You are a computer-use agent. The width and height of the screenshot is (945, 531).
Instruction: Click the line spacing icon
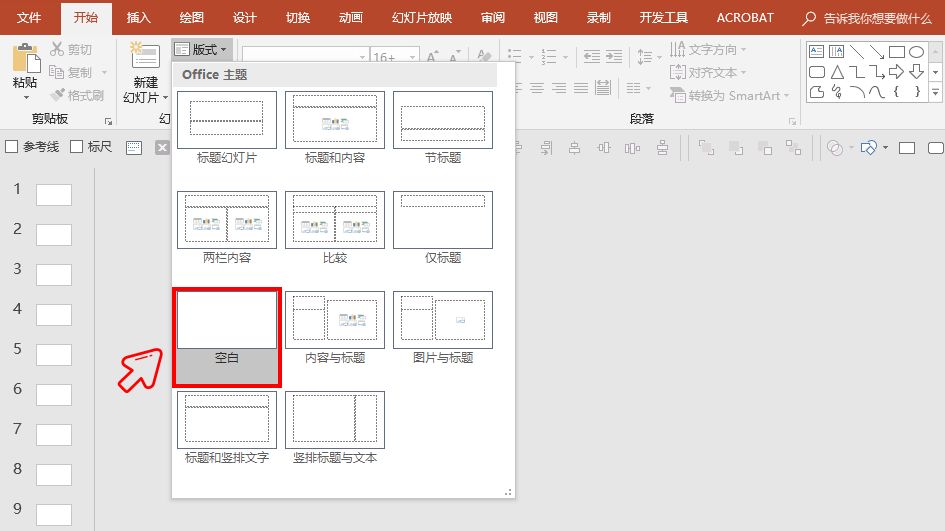[645, 57]
